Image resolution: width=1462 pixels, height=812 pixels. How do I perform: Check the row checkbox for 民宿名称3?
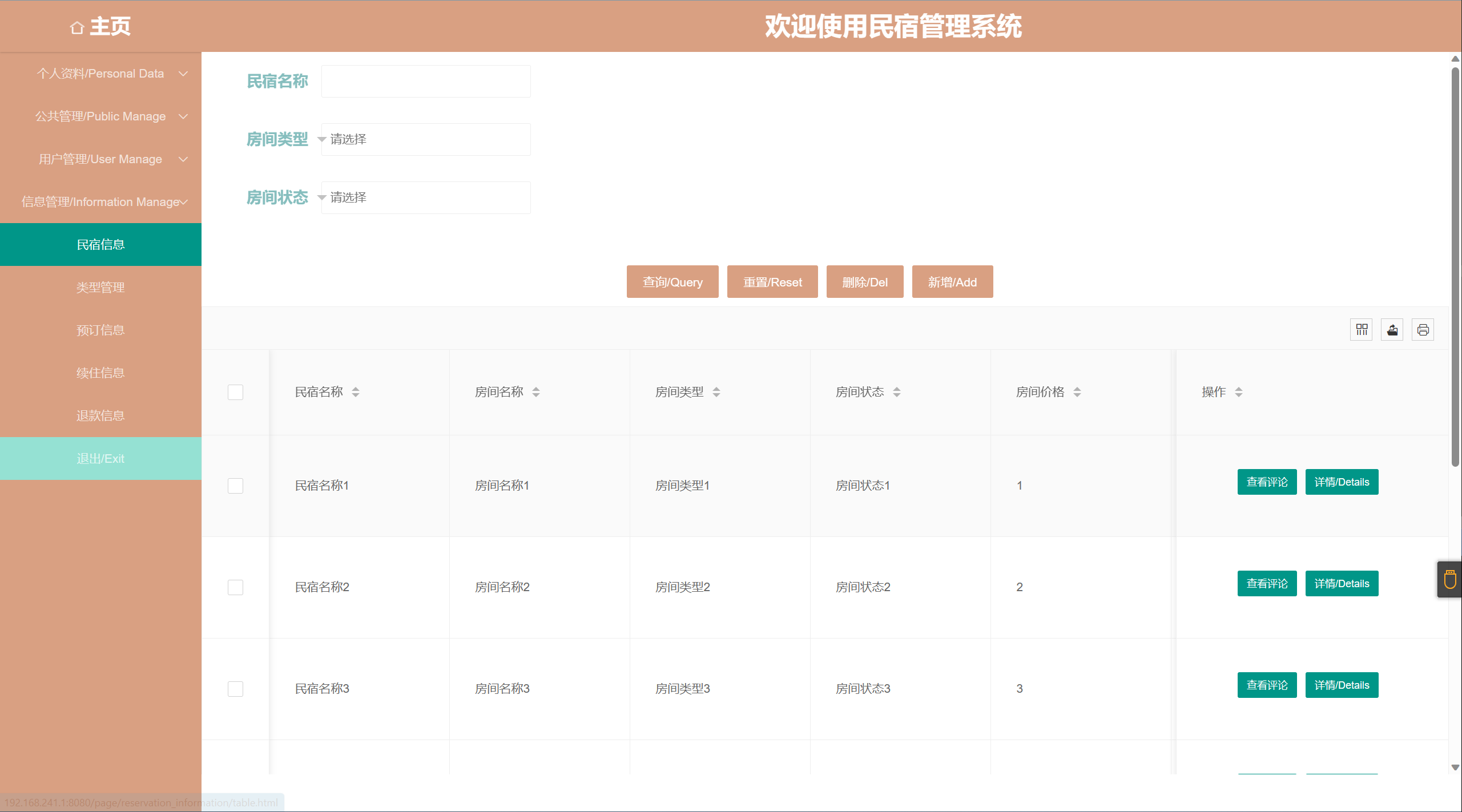coord(235,689)
